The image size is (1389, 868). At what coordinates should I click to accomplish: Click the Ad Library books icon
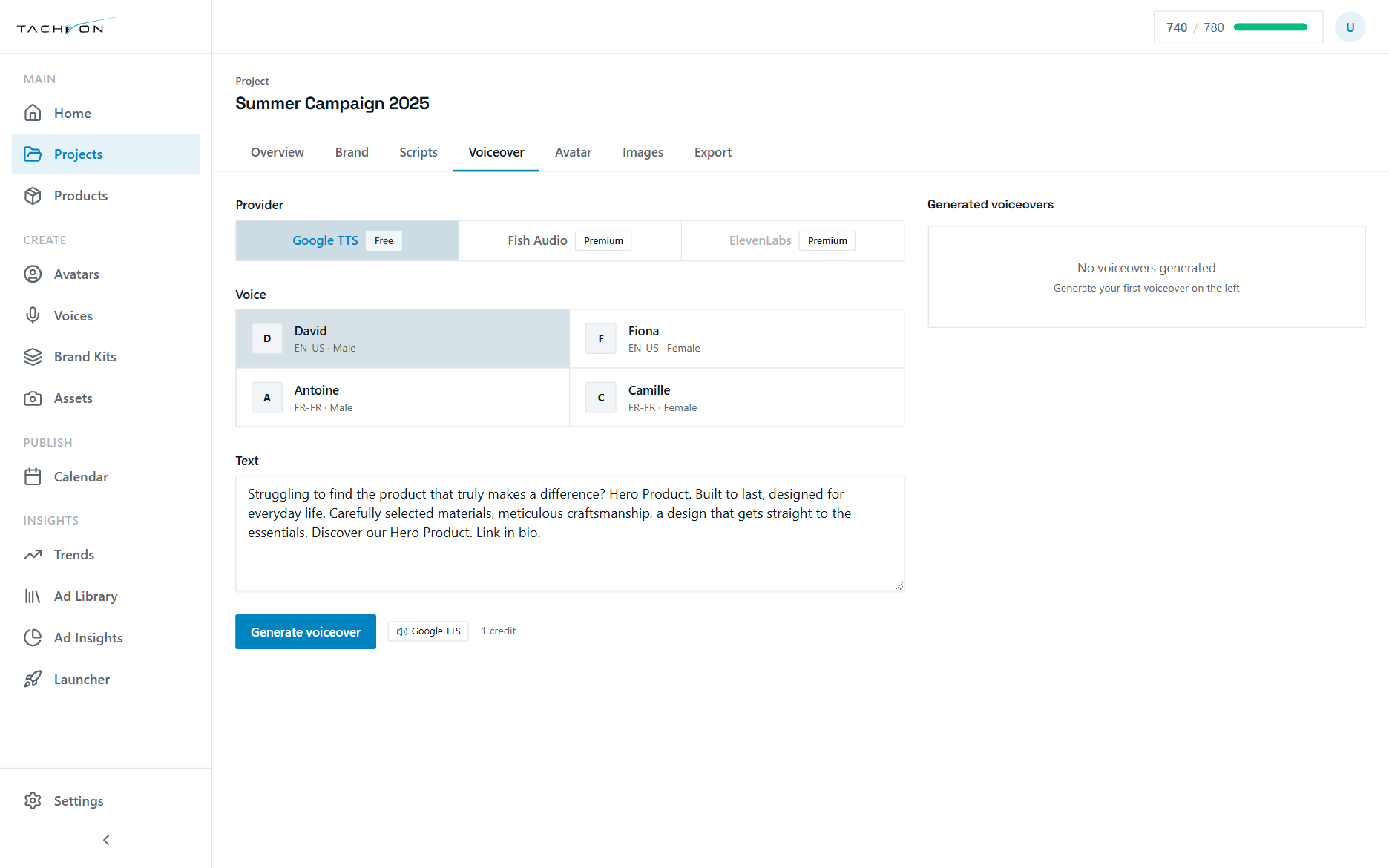pyautogui.click(x=33, y=596)
